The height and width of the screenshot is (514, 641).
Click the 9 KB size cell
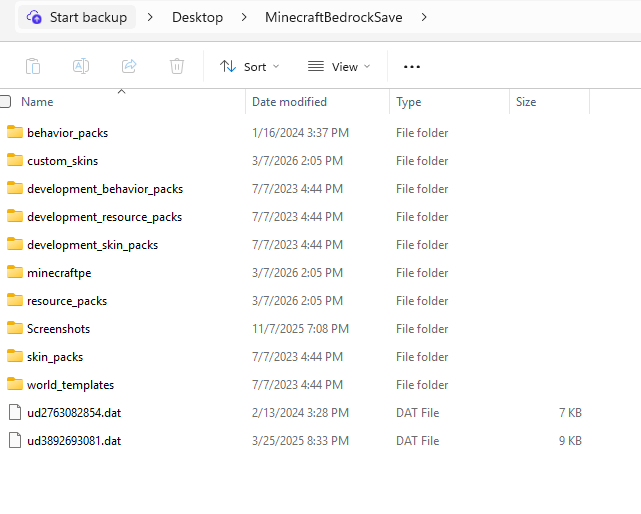pyautogui.click(x=570, y=441)
